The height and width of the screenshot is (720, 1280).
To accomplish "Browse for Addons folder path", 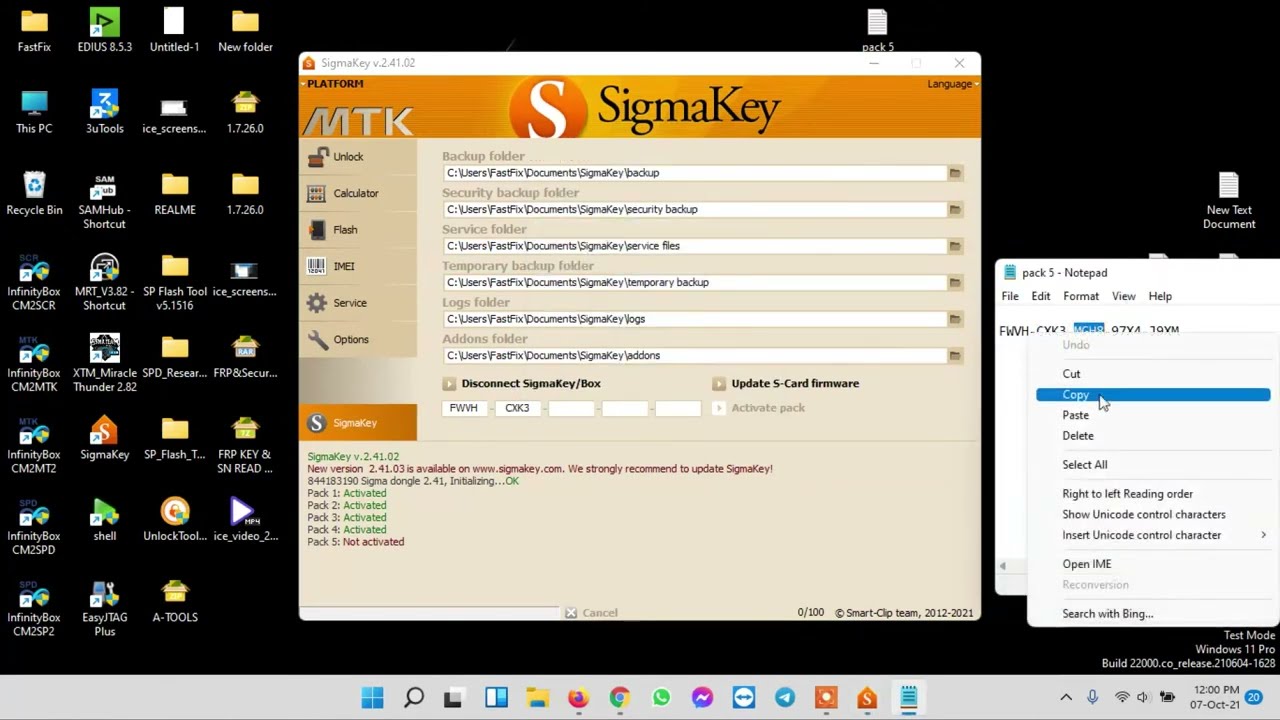I will point(955,355).
